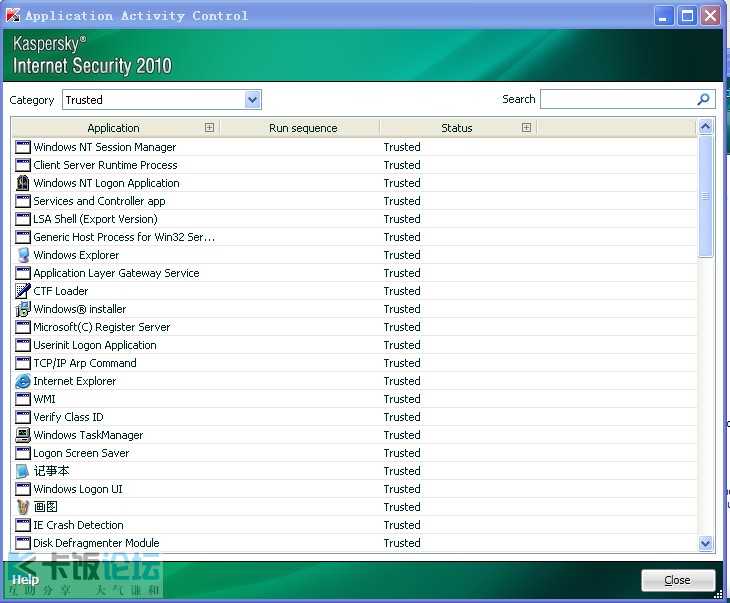Select the Client Server Runtime Process row

[354, 165]
